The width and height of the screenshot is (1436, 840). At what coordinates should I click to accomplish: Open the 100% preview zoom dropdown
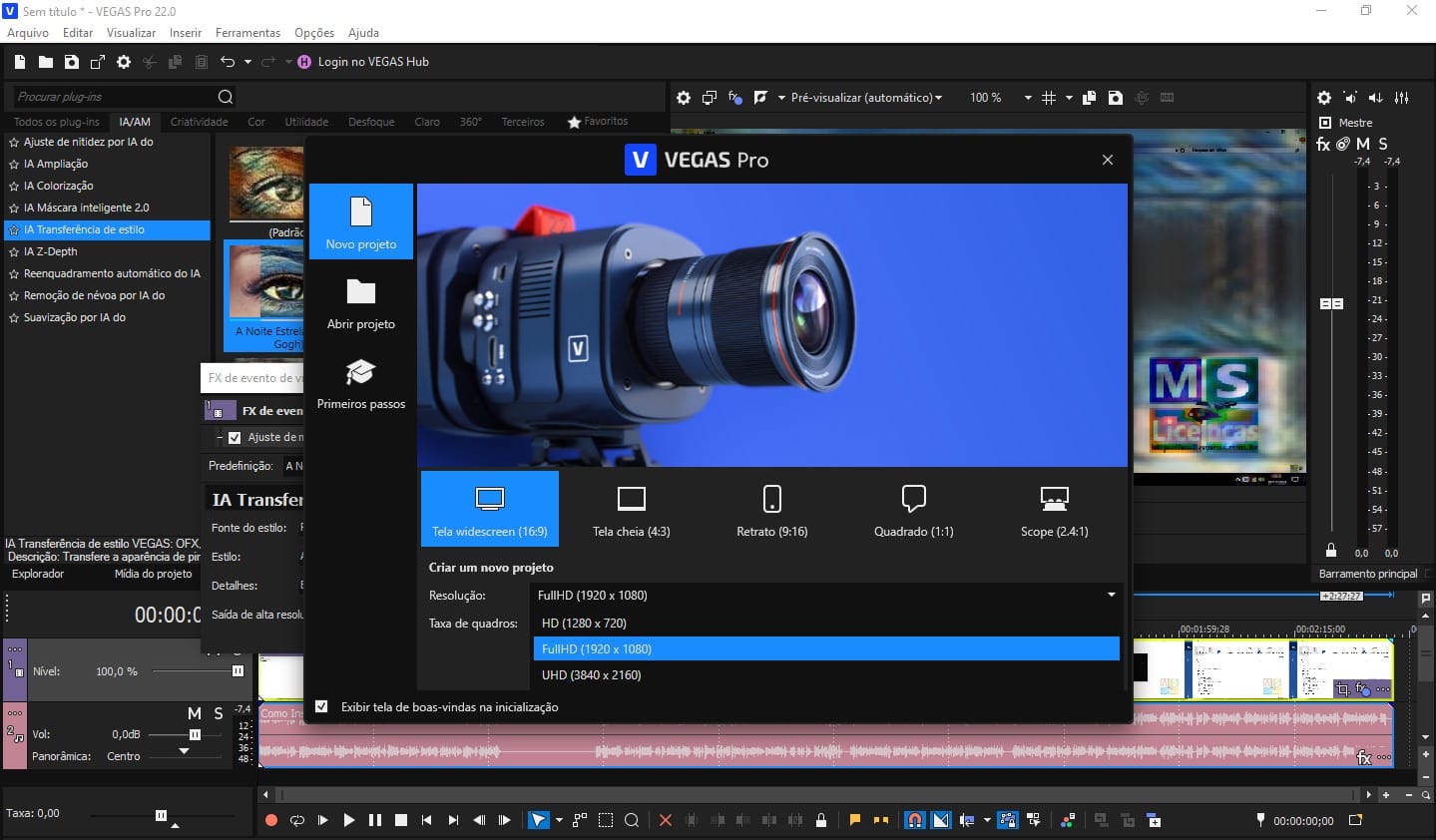coord(1027,97)
